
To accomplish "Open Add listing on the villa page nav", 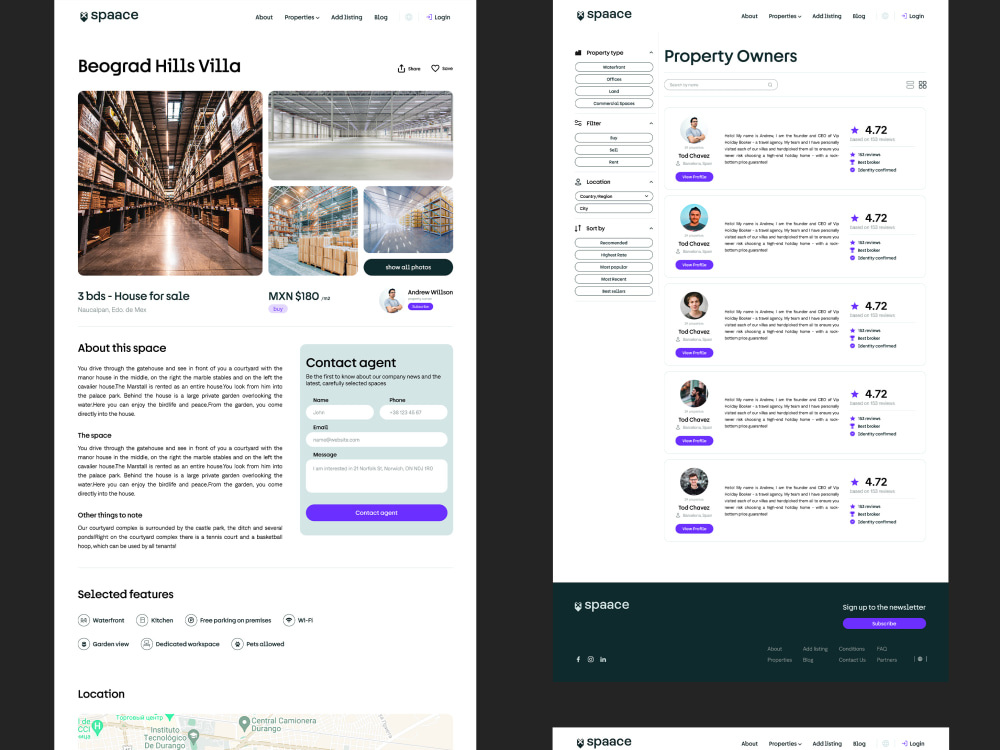I will click(346, 17).
